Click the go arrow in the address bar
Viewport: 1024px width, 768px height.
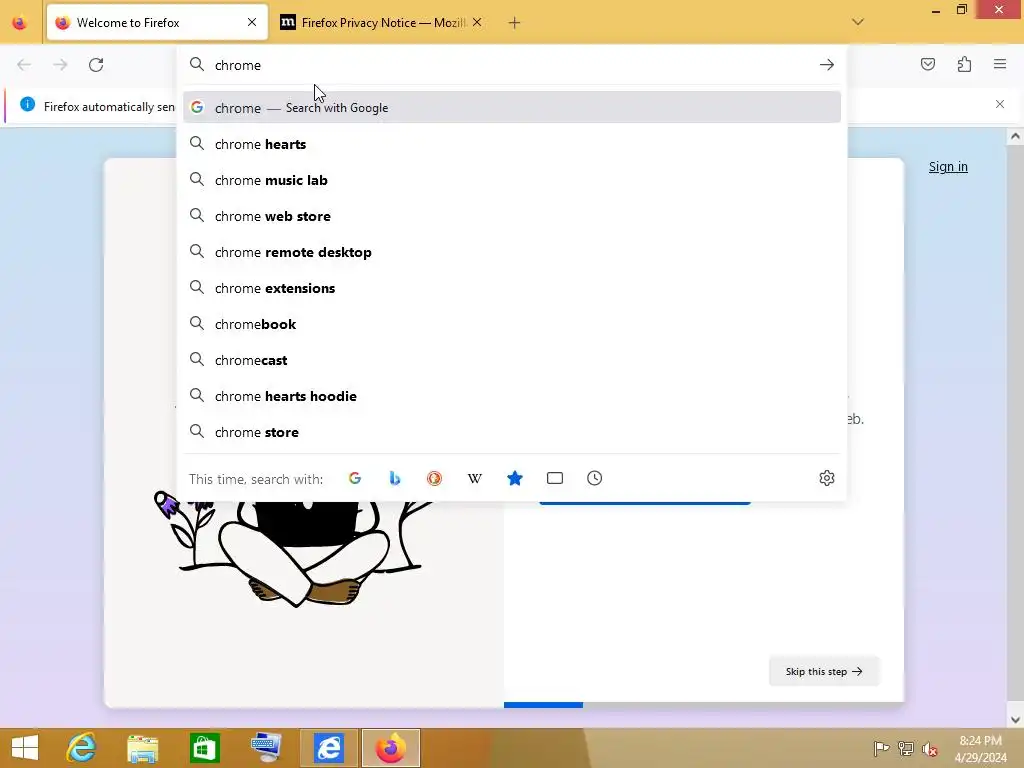click(827, 65)
